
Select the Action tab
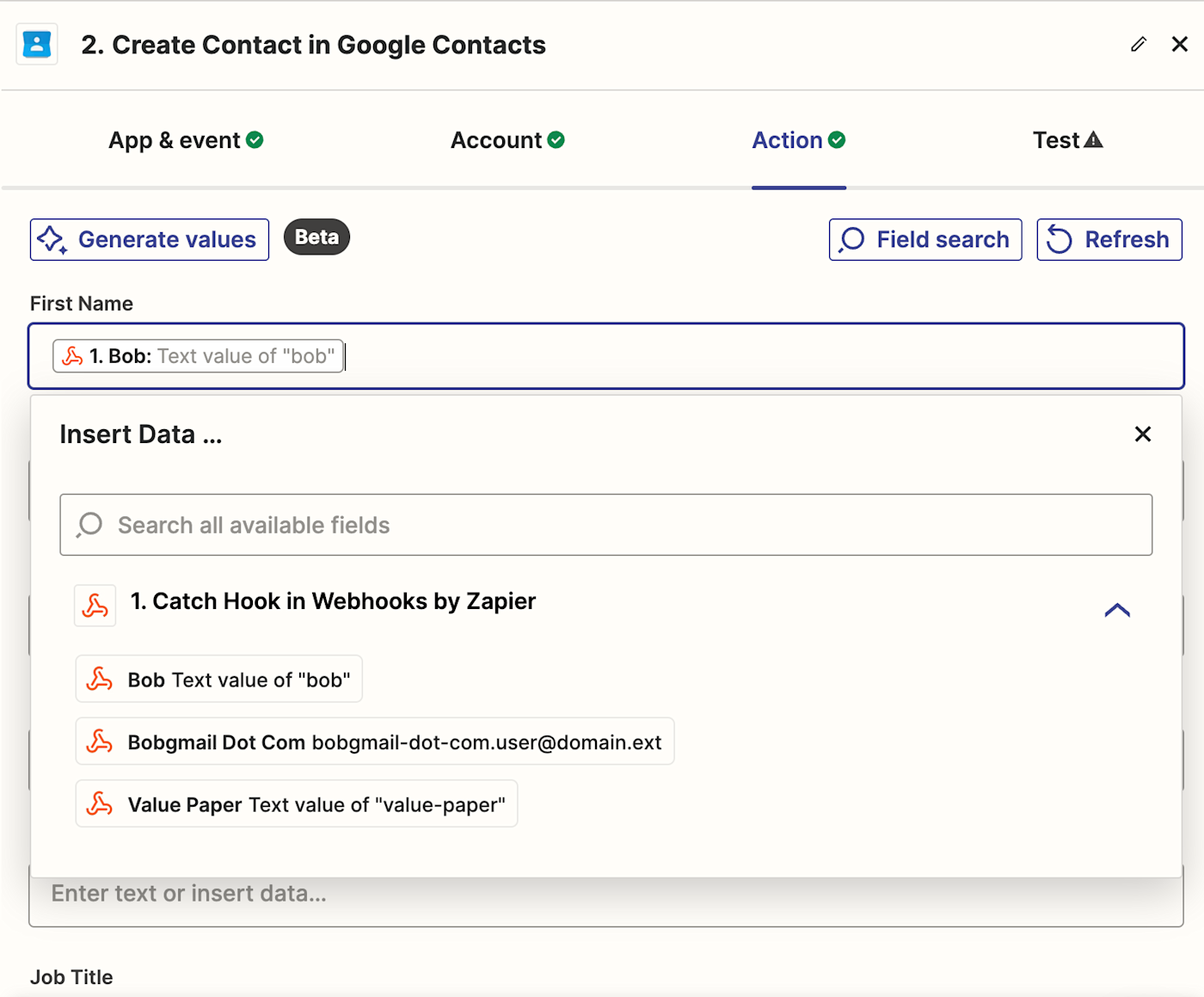click(x=798, y=140)
